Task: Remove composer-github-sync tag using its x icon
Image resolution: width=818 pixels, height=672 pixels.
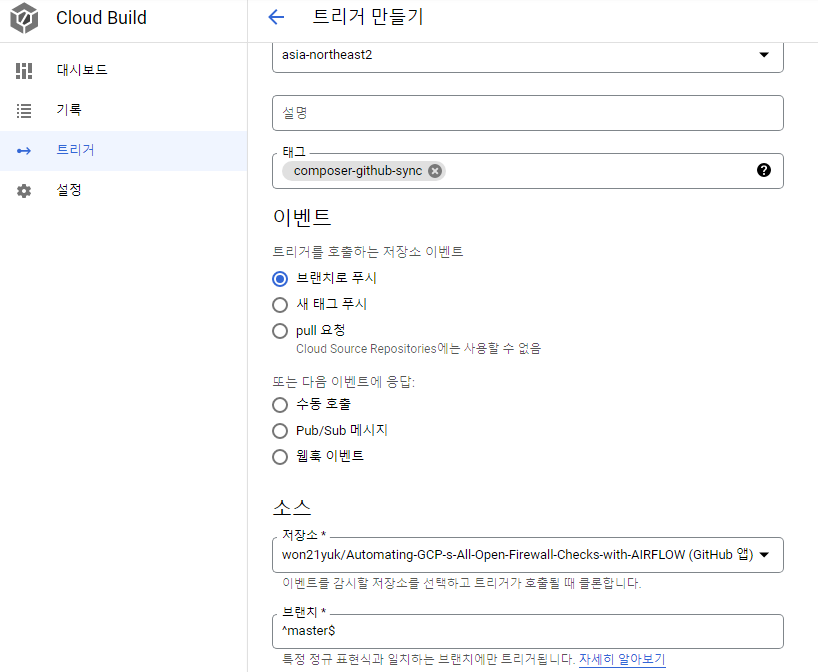Action: [x=434, y=170]
